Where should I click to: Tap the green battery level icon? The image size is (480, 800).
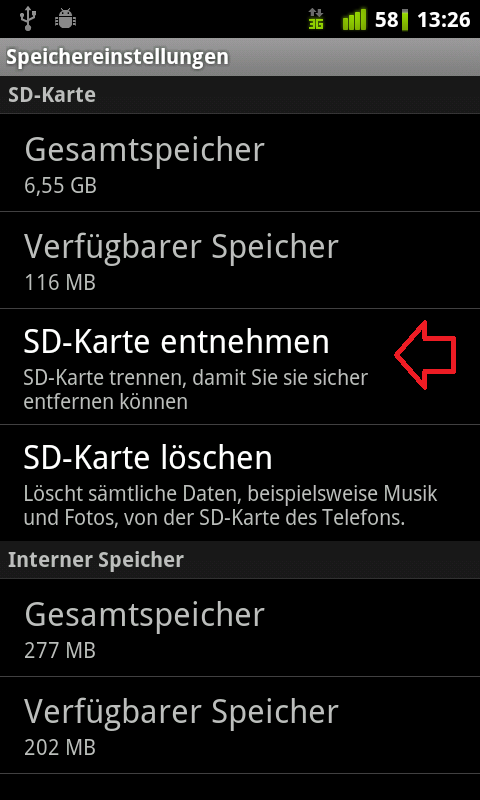click(405, 20)
